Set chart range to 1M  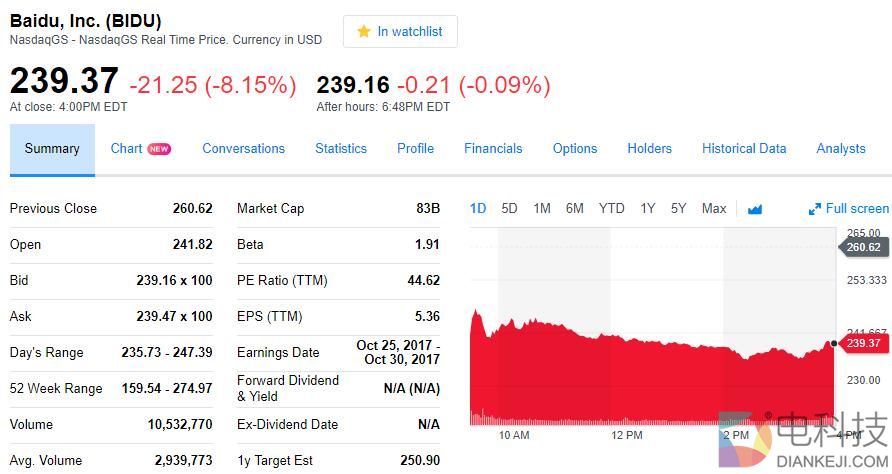click(542, 209)
